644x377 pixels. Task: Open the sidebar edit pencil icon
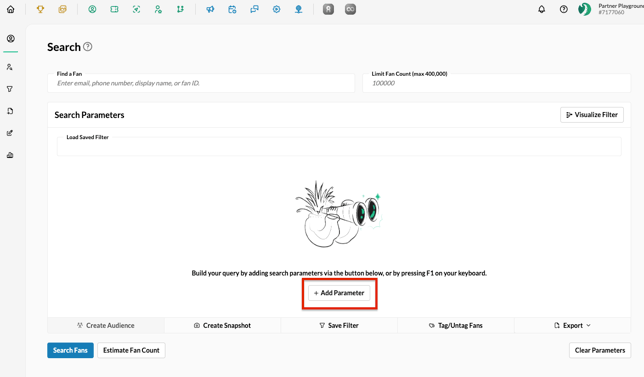(10, 133)
